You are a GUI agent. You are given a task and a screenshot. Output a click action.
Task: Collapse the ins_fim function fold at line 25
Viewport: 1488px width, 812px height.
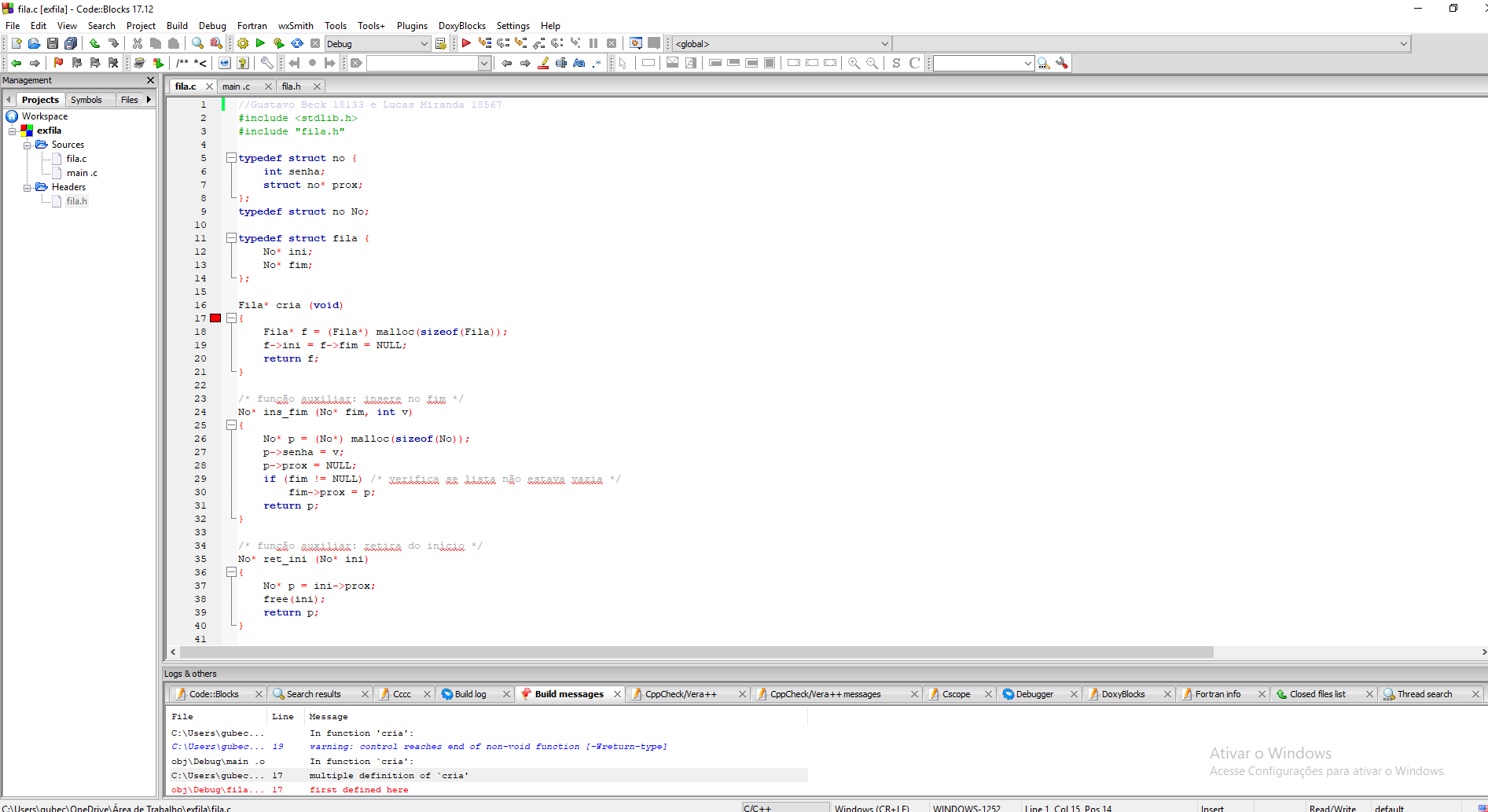231,425
